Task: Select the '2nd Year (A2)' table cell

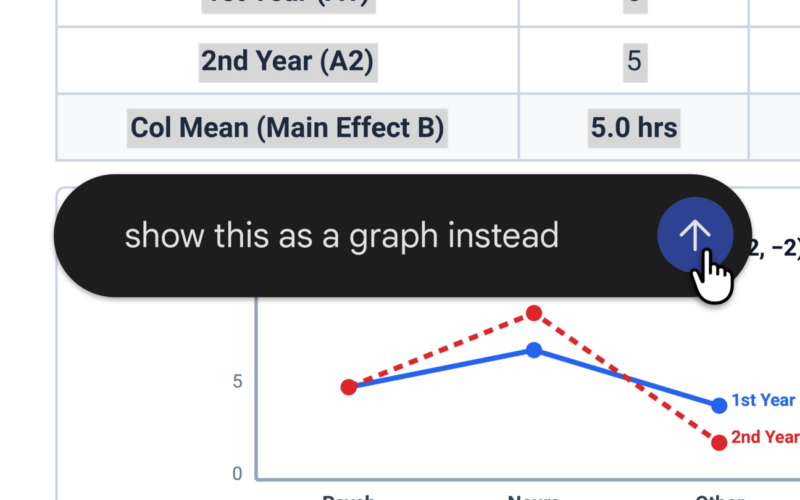Action: coord(288,61)
